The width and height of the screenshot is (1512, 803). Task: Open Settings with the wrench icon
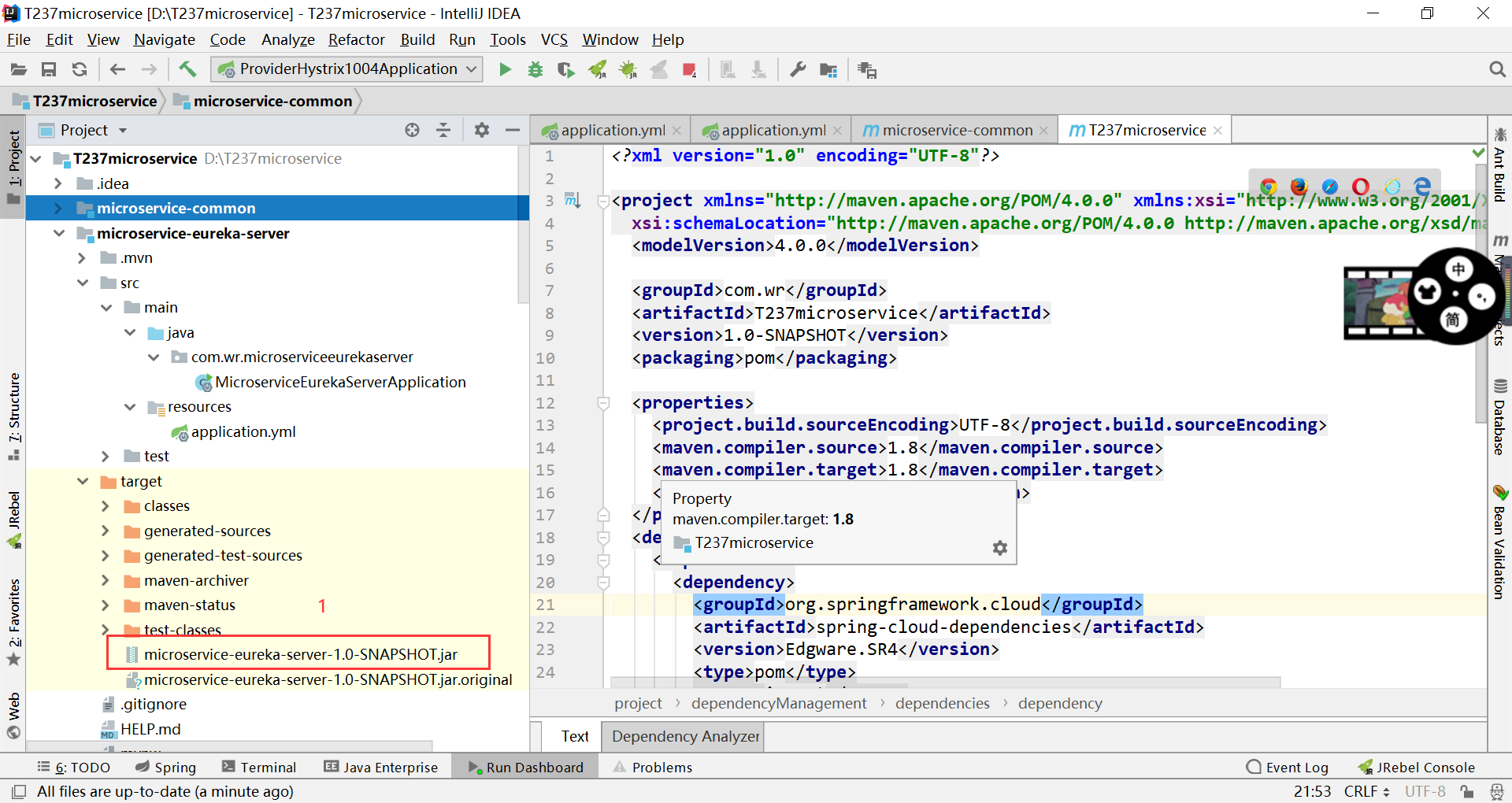(x=798, y=69)
